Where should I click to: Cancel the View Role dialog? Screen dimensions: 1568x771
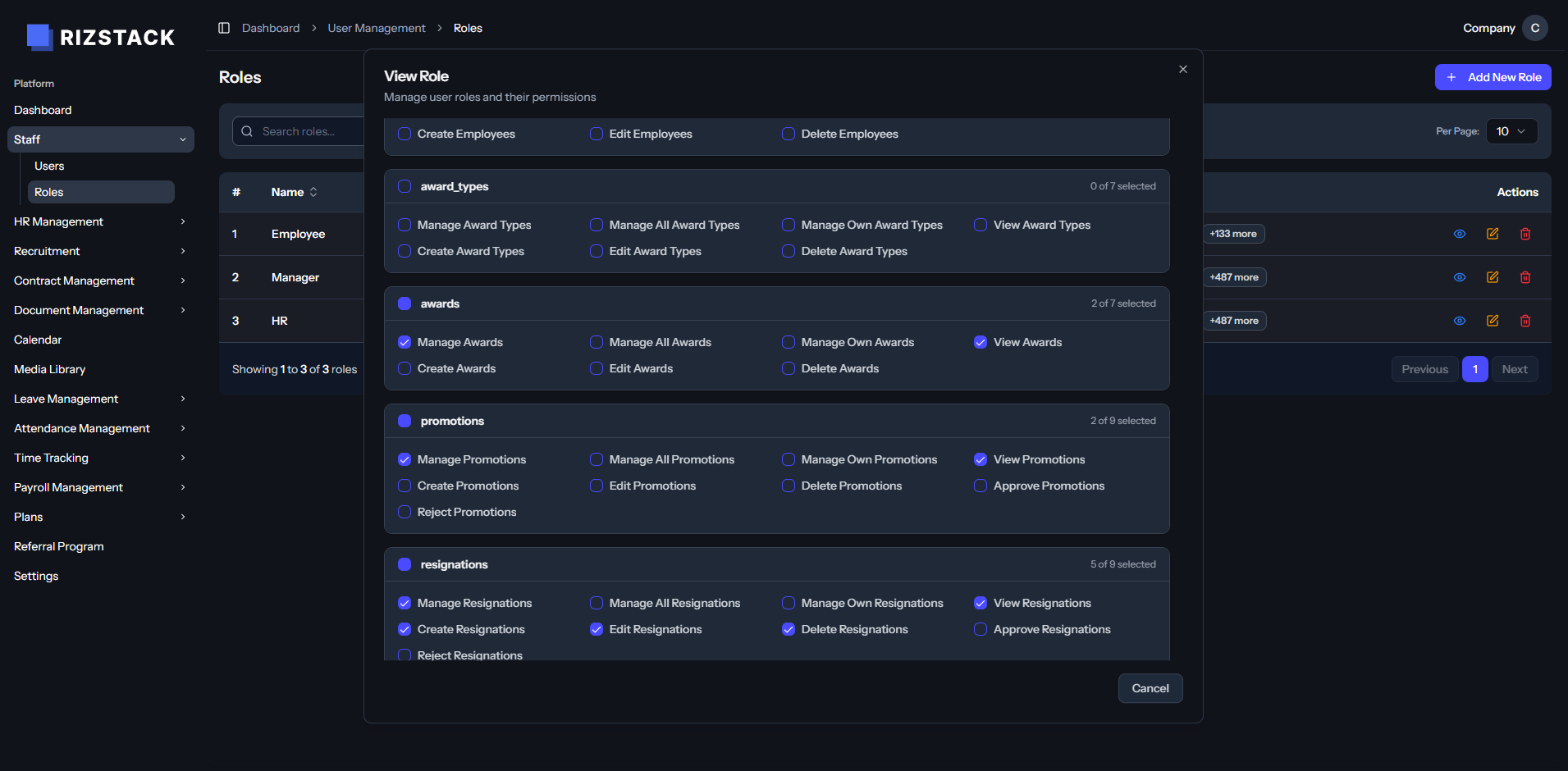[1150, 688]
